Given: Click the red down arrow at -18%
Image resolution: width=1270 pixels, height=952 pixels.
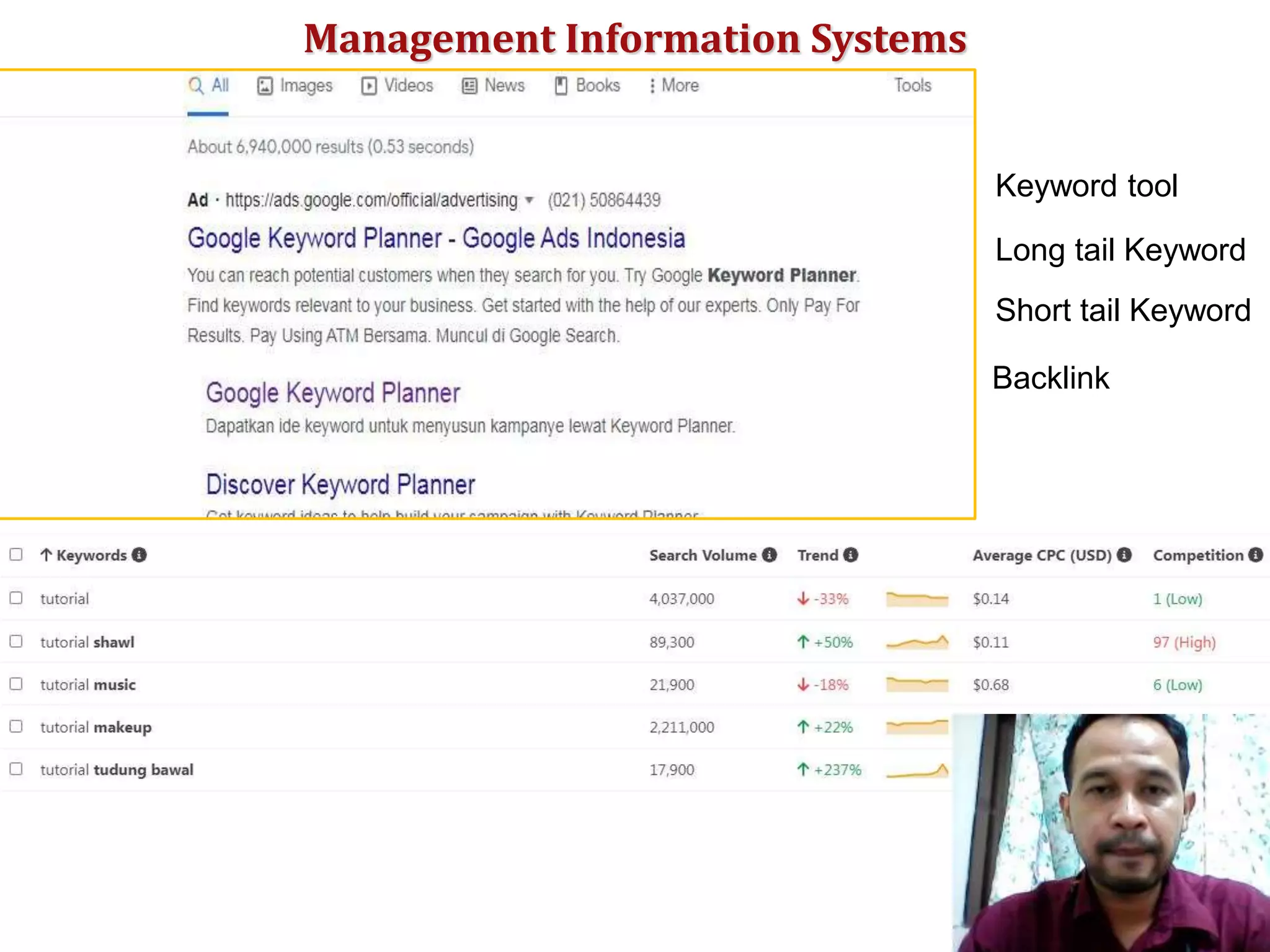Looking at the screenshot, I should coord(803,685).
